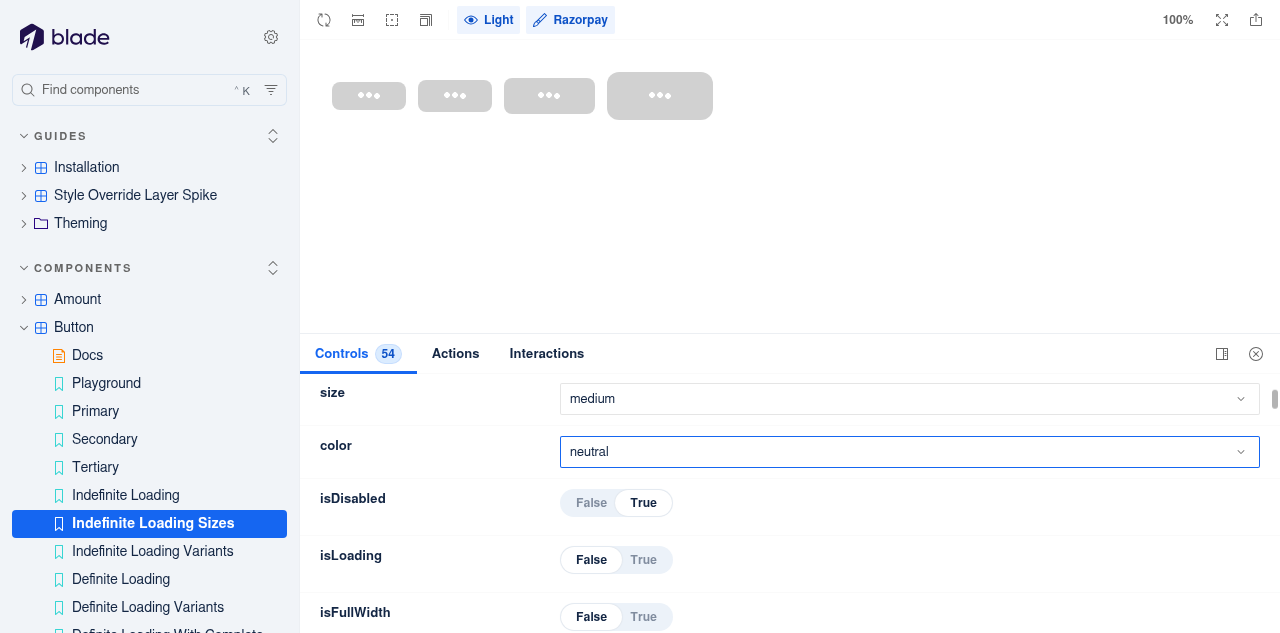The image size is (1280, 633).
Task: Expand all COMPONENTS items arrows
Action: [273, 268]
